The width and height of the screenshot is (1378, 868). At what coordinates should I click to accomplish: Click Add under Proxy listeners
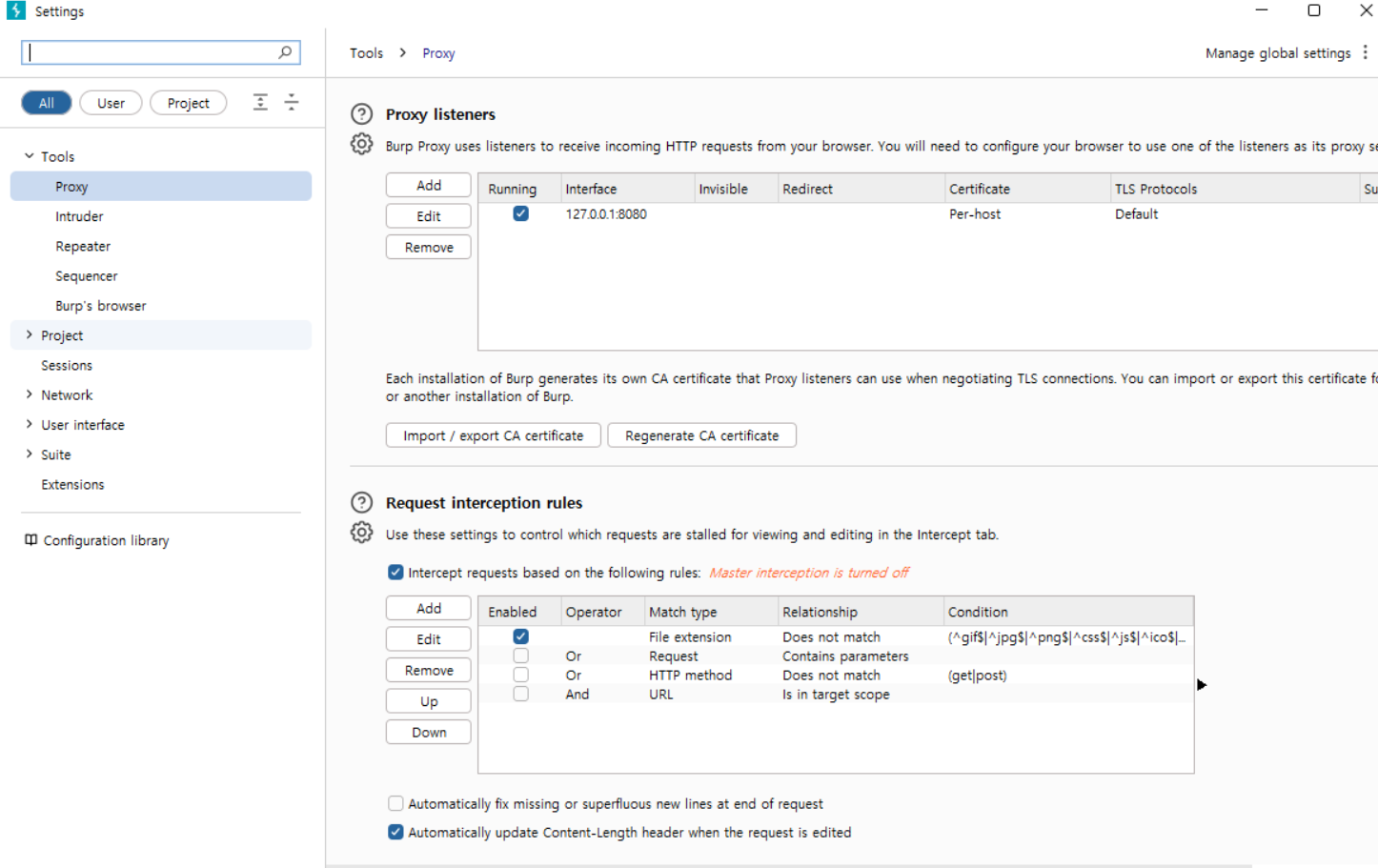coord(429,185)
